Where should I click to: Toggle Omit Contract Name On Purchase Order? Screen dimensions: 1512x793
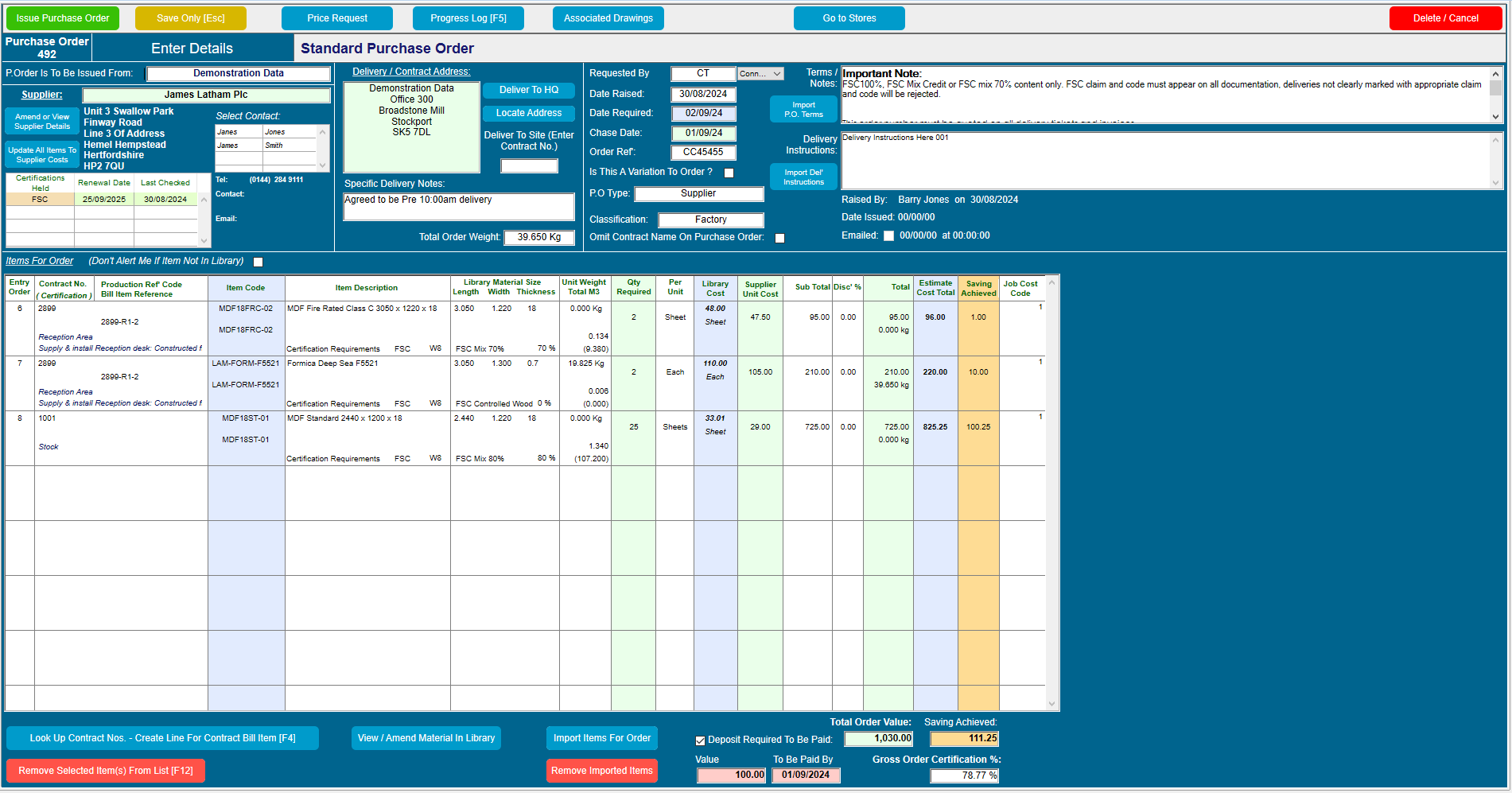pyautogui.click(x=779, y=238)
